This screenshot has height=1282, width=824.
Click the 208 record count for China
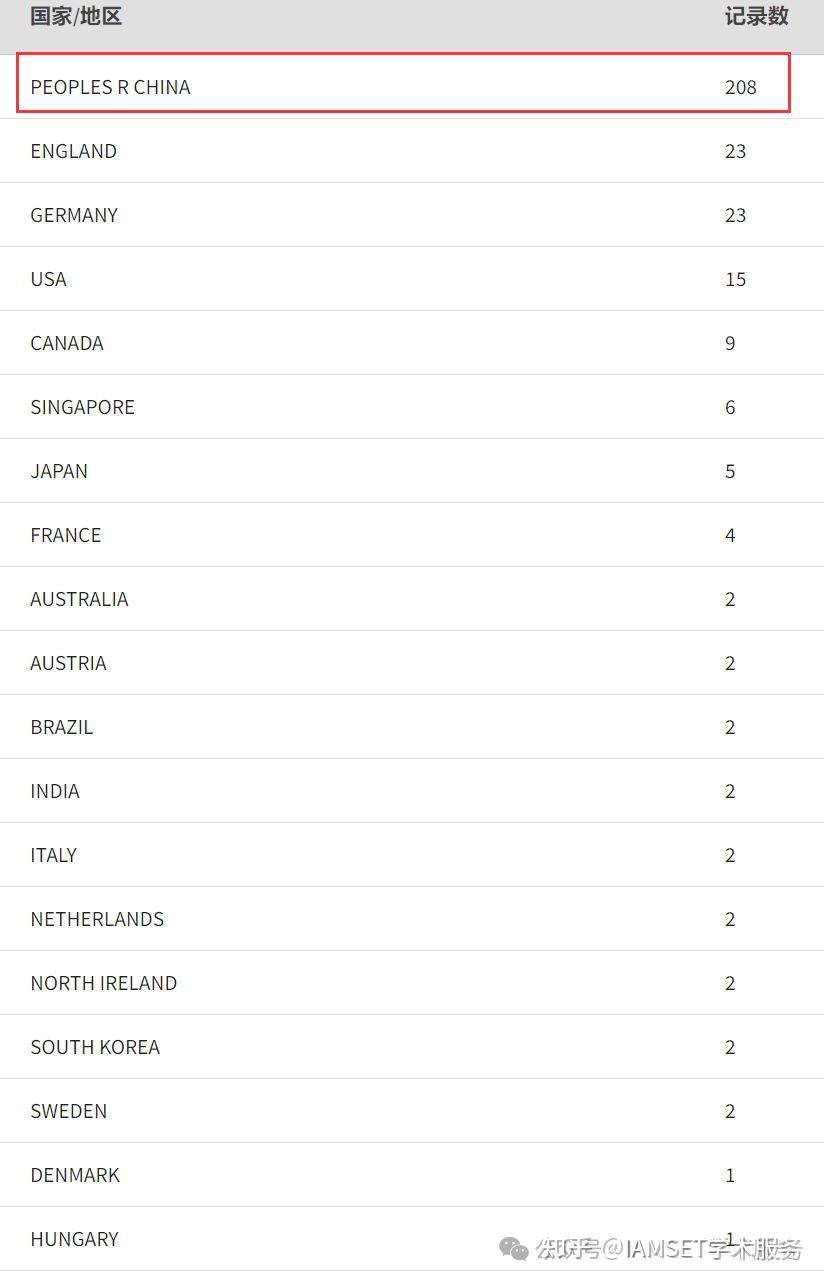click(x=740, y=87)
